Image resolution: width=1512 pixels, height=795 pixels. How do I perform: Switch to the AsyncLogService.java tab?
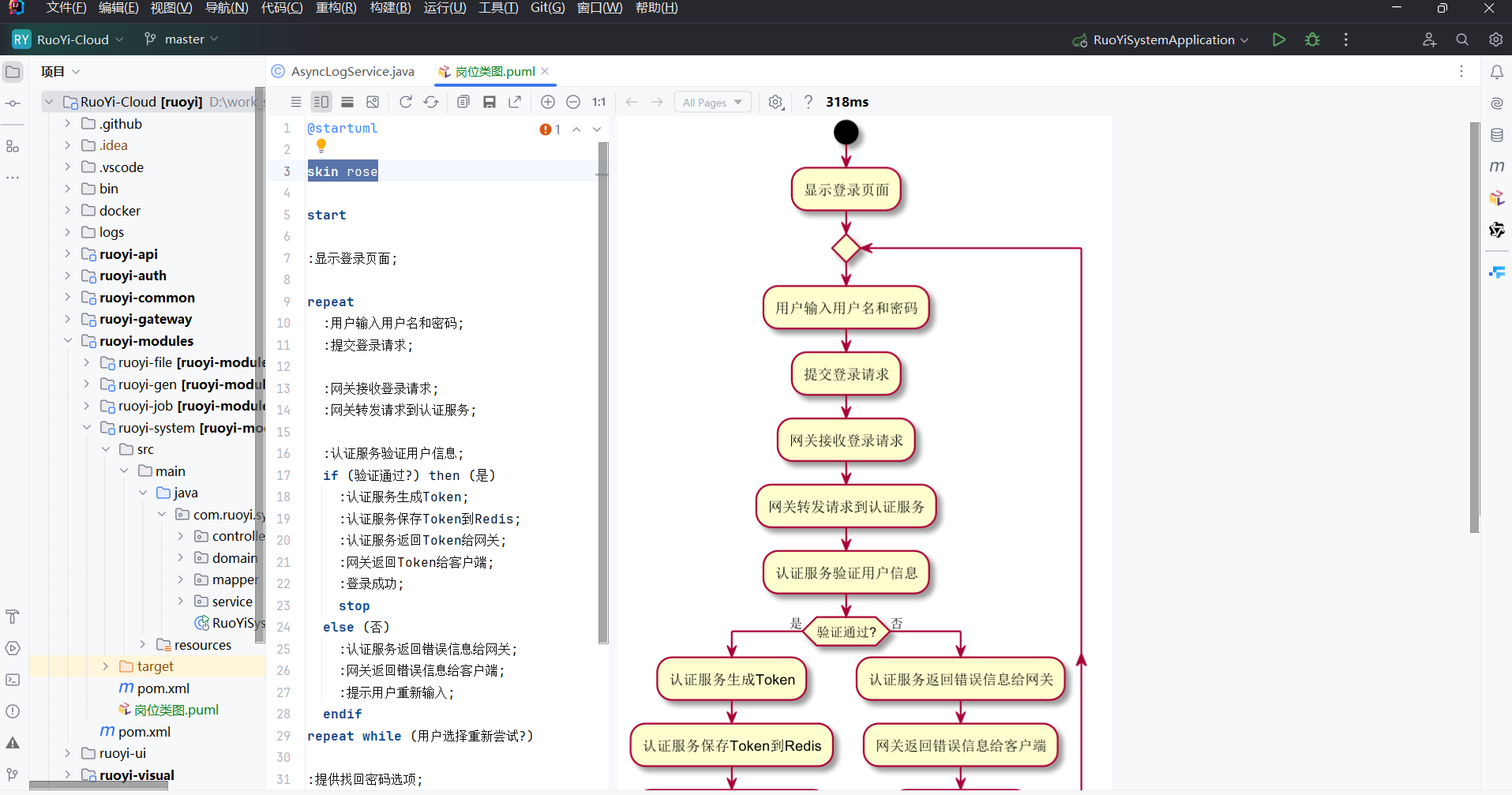352,71
